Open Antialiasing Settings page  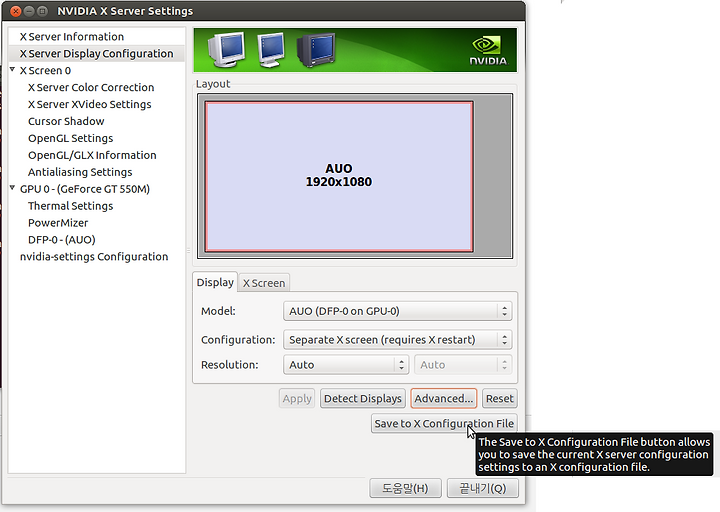(80, 173)
